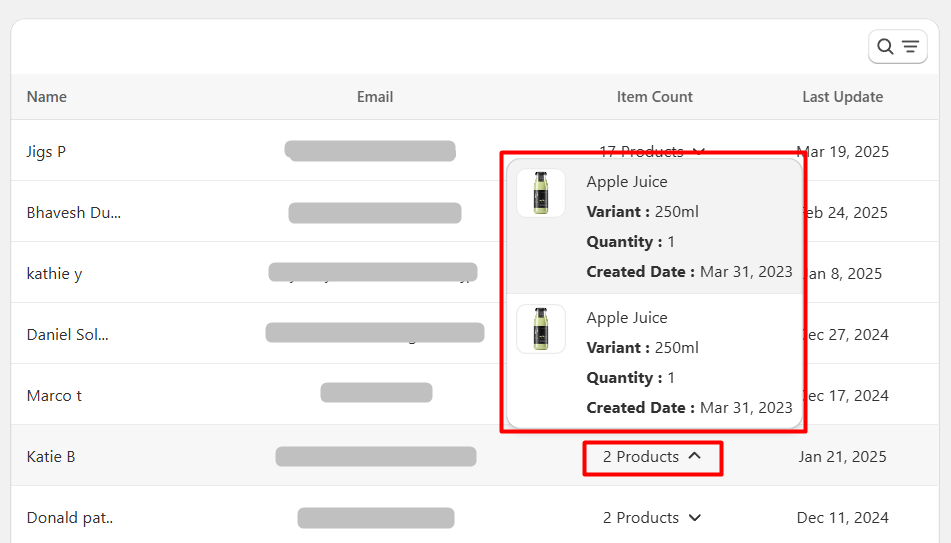951x543 pixels.
Task: Click the second Apple Juice bottle thumbnail
Action: pyautogui.click(x=541, y=329)
